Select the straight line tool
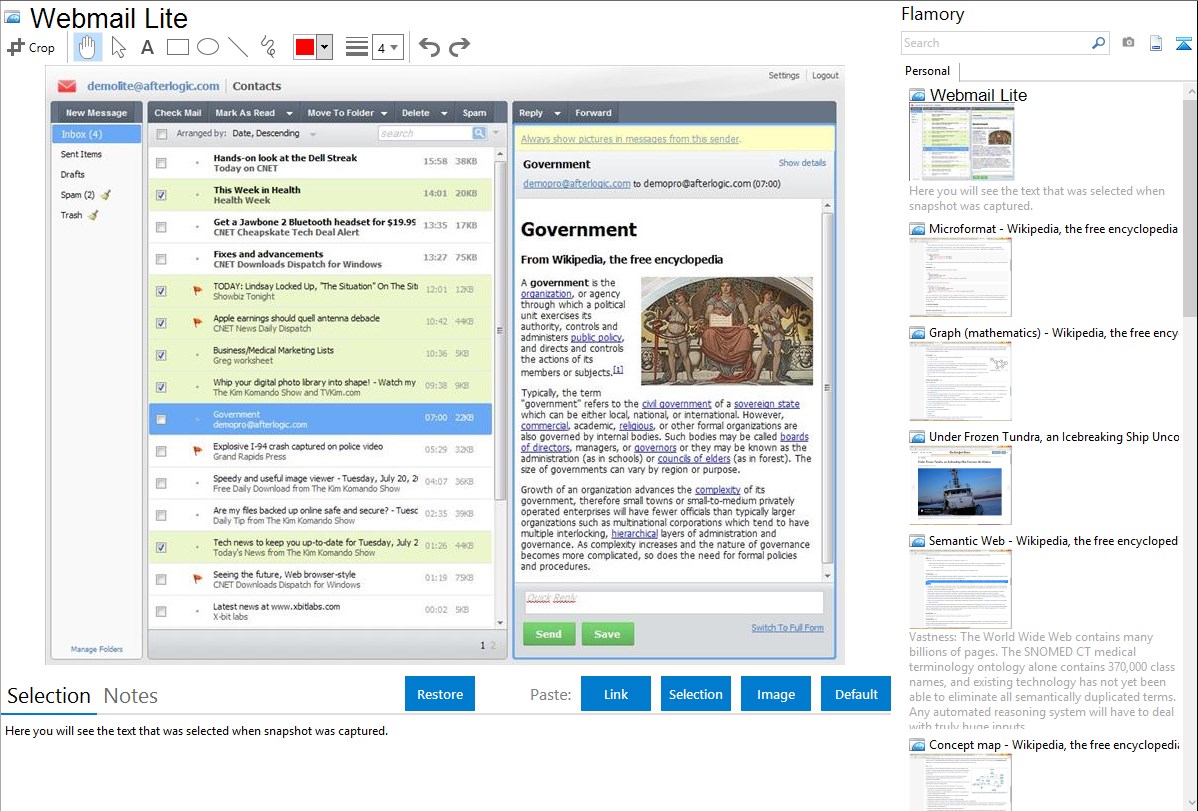This screenshot has height=811, width=1198. point(238,47)
